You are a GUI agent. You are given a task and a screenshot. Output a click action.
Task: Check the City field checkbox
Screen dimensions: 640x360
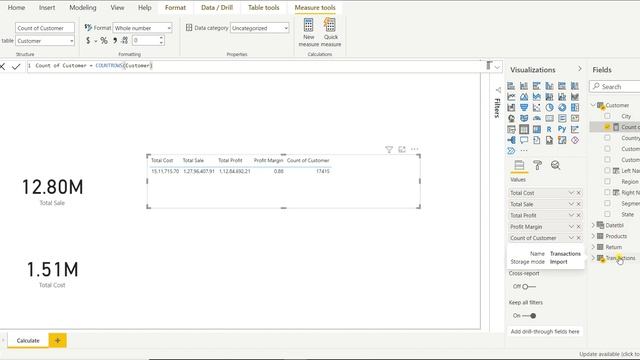click(x=607, y=116)
